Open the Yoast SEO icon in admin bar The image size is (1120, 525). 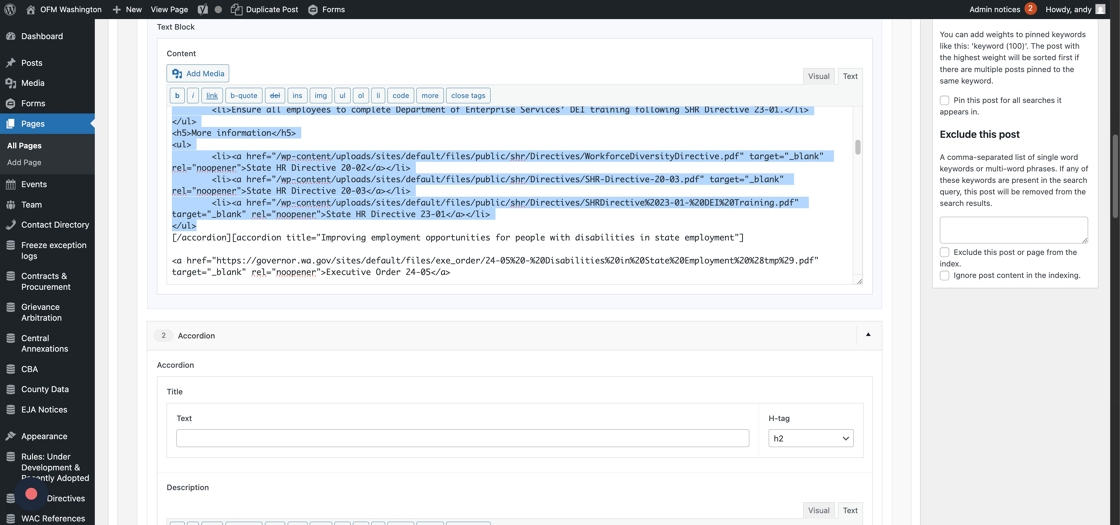pos(203,9)
